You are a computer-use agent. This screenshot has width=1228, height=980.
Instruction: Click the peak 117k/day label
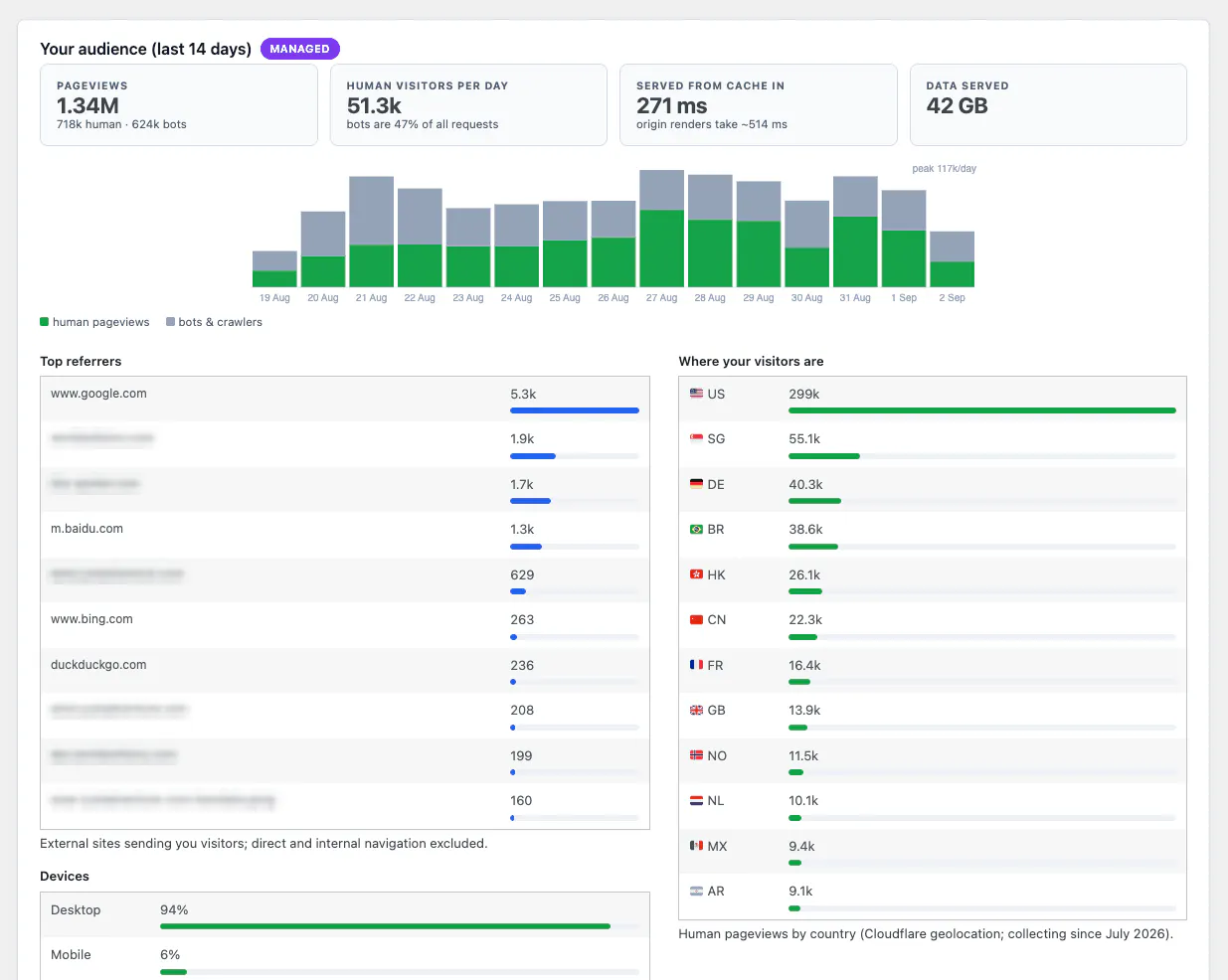pos(944,168)
